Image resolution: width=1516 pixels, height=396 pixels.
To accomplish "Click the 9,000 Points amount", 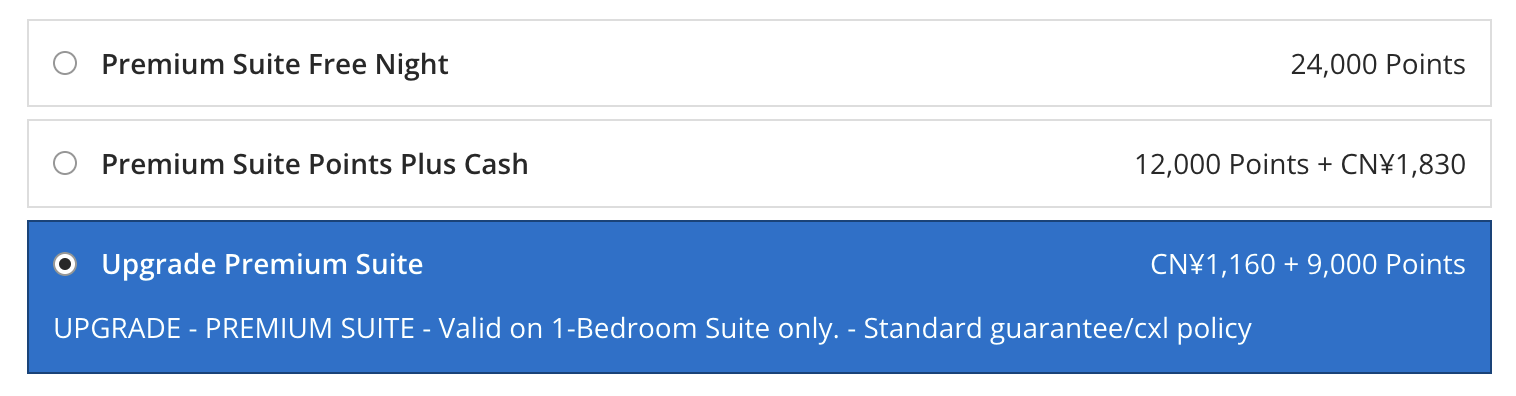I will click(x=1386, y=265).
